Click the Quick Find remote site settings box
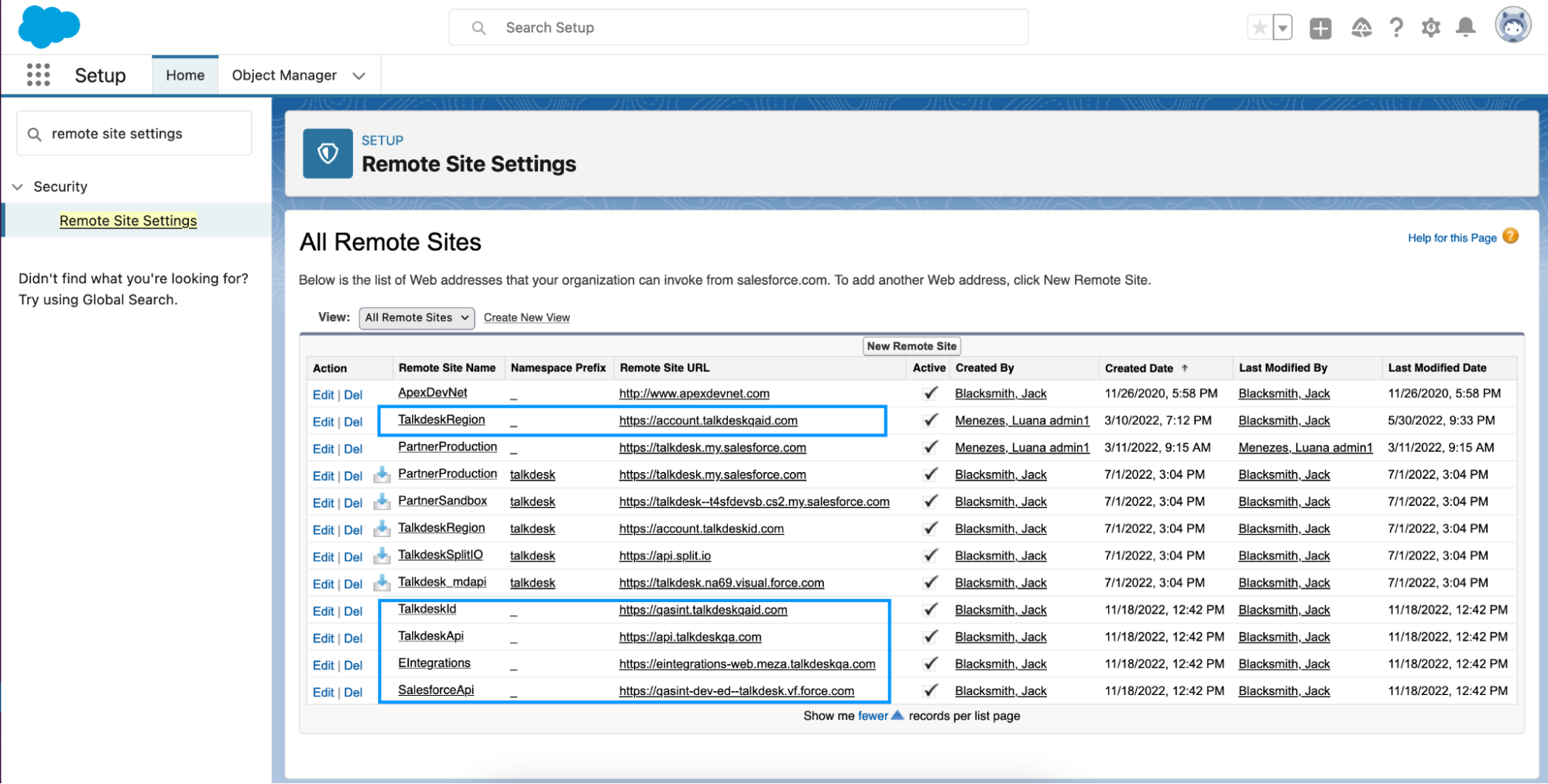This screenshot has height=784, width=1548. tap(134, 134)
